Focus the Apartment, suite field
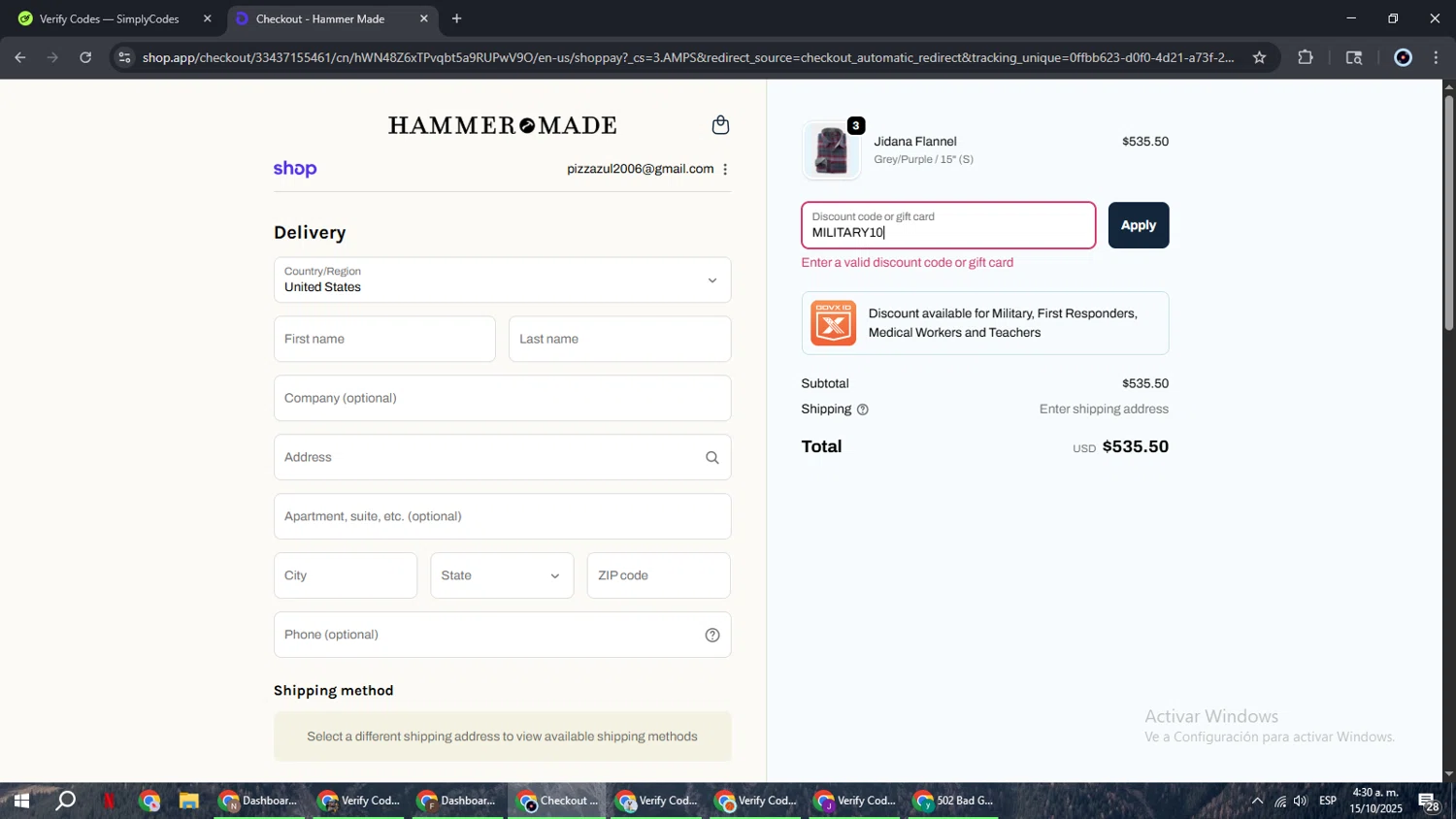 click(x=502, y=516)
